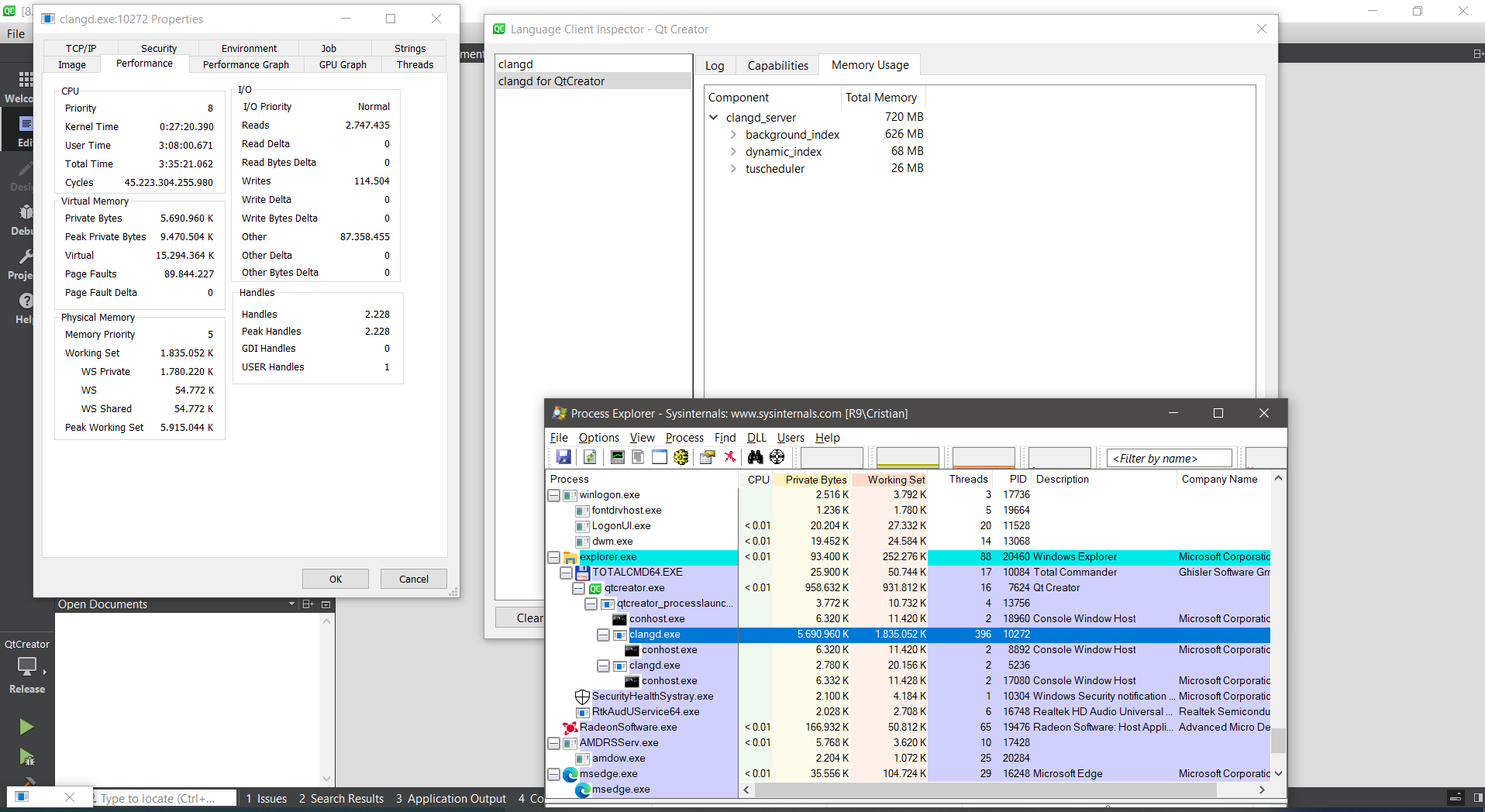Open System Information graph icon in Process Explorer
This screenshot has height=812, width=1485.
tap(618, 457)
